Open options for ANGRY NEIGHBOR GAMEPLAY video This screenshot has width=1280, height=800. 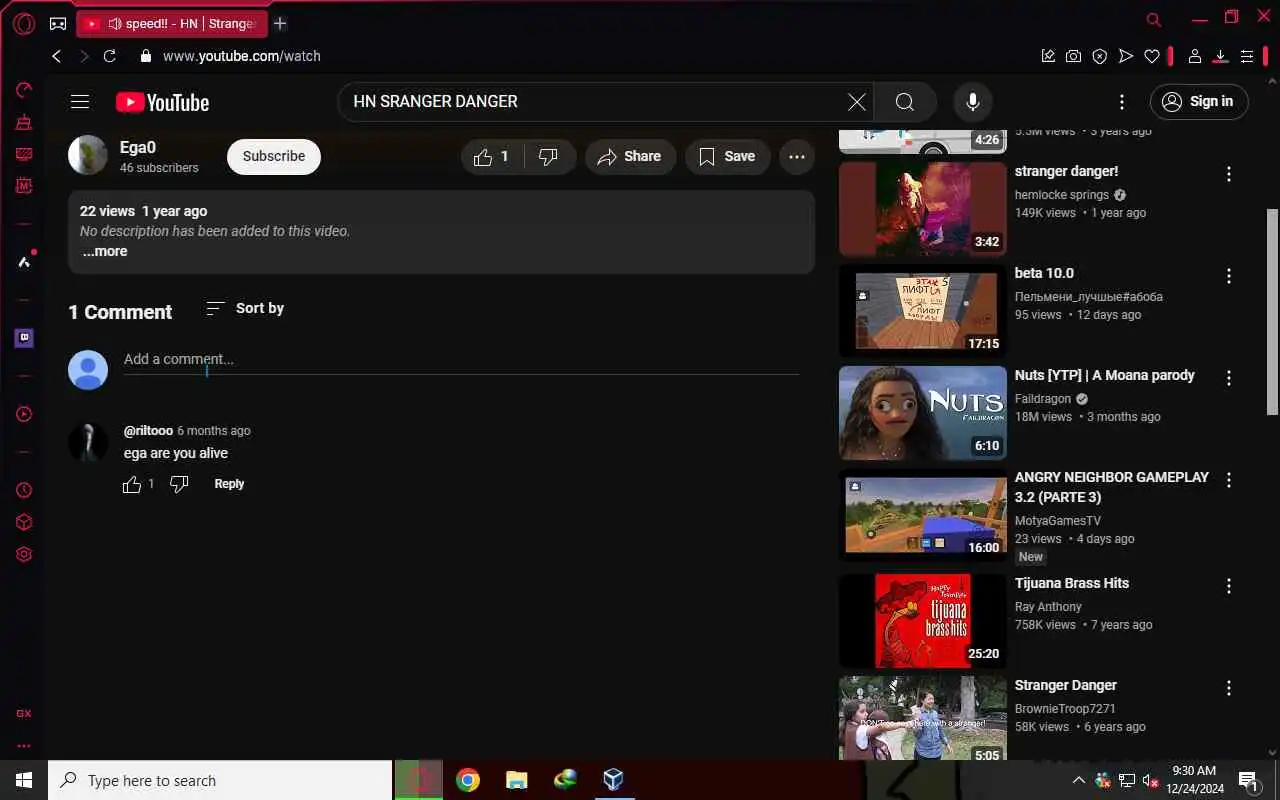pos(1229,480)
